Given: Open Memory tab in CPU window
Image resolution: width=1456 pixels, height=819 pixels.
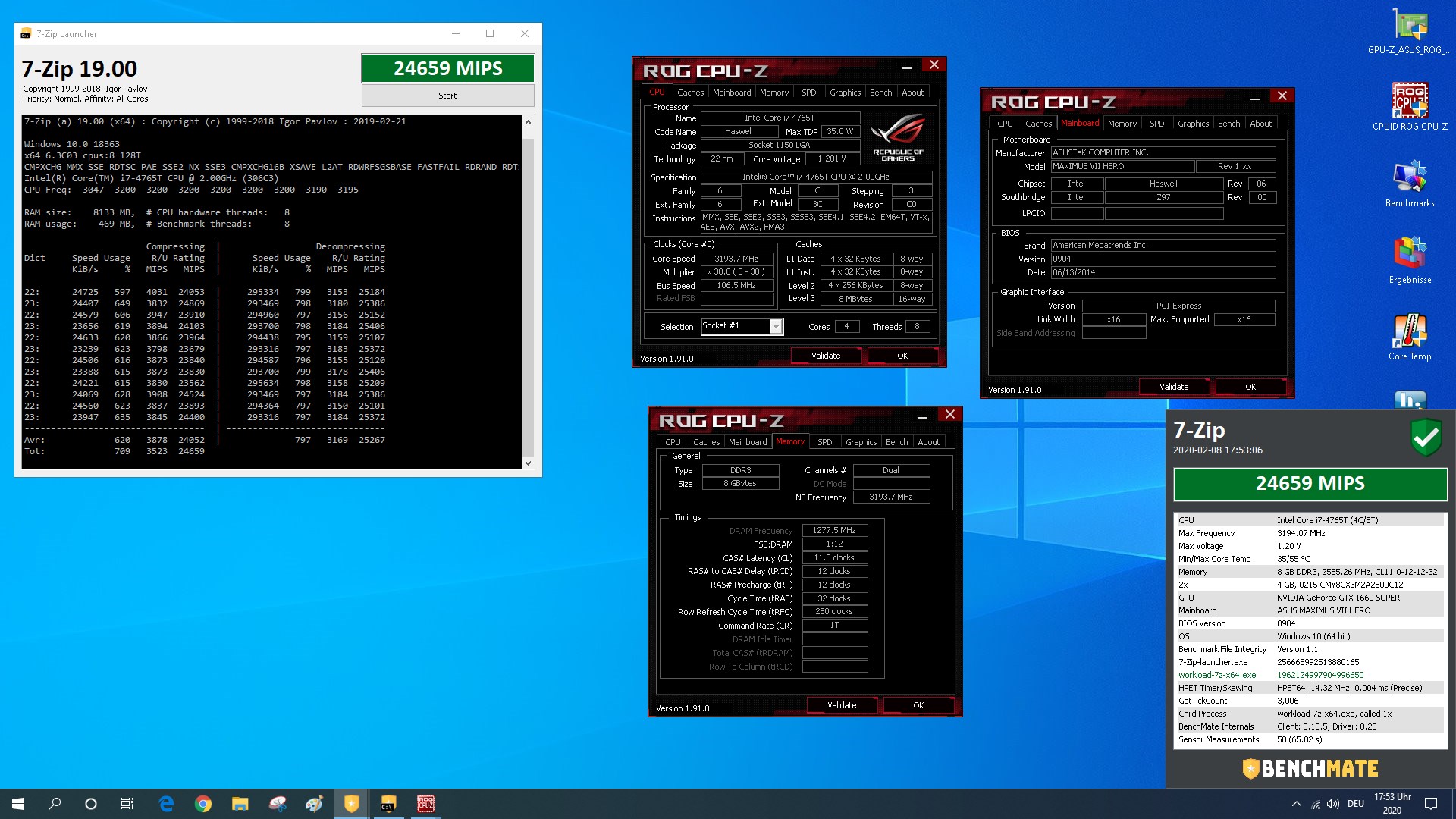Looking at the screenshot, I should (774, 93).
